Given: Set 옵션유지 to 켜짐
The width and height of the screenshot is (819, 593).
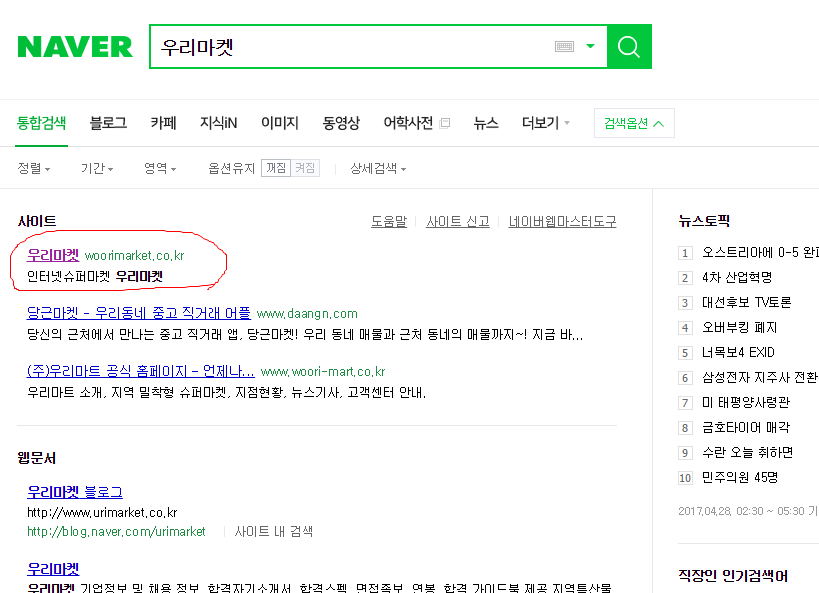Looking at the screenshot, I should 305,168.
